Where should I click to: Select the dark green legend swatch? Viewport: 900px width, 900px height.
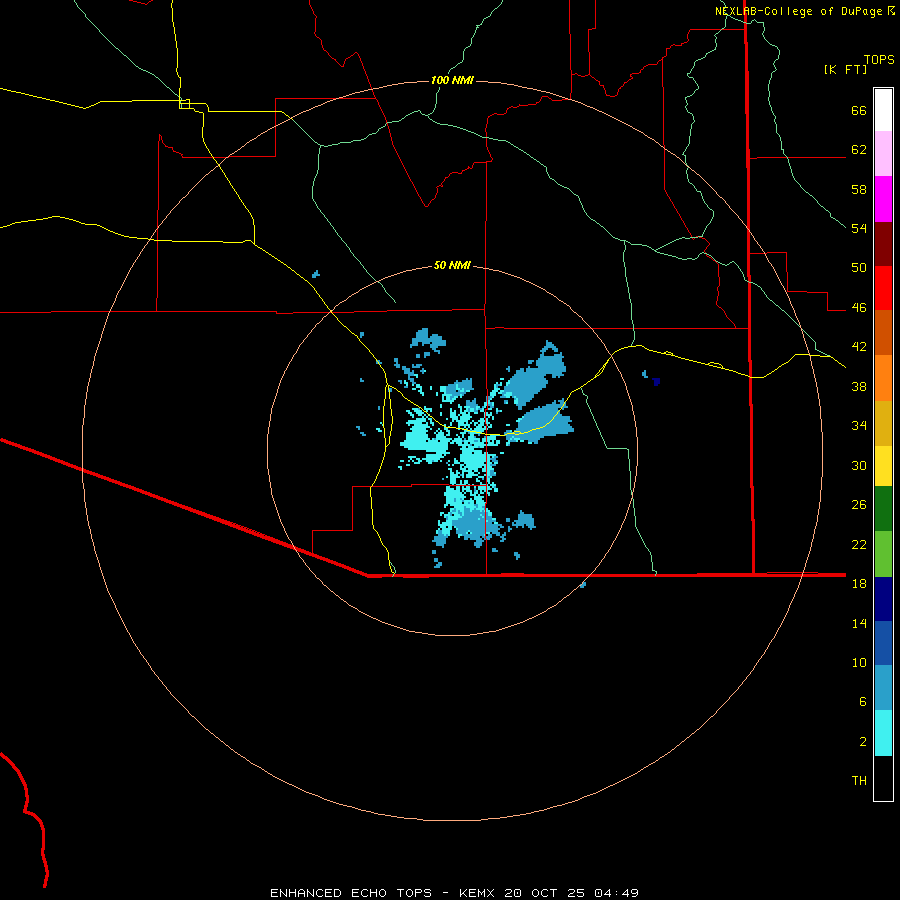point(883,509)
